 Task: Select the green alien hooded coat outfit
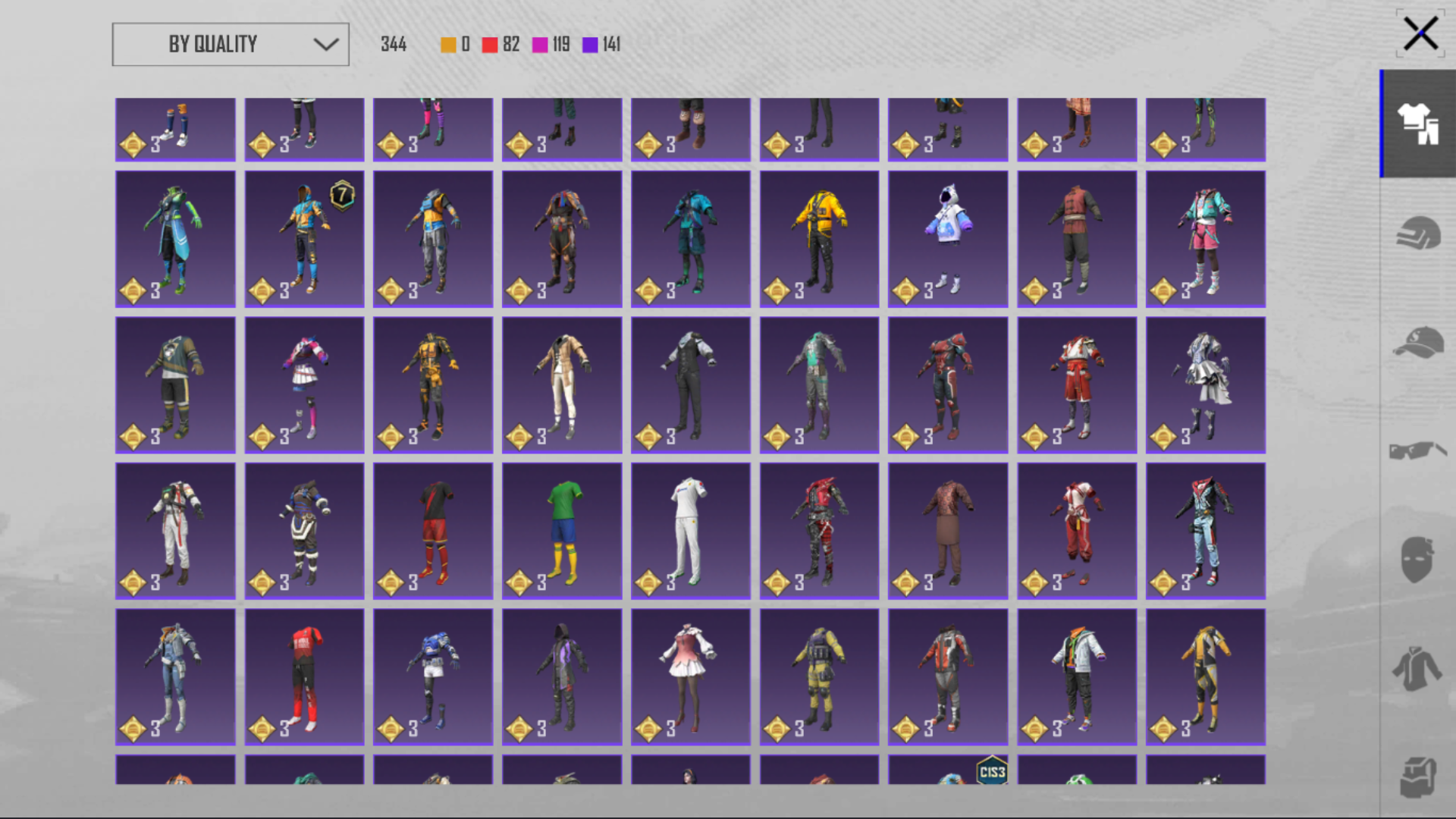coord(175,239)
